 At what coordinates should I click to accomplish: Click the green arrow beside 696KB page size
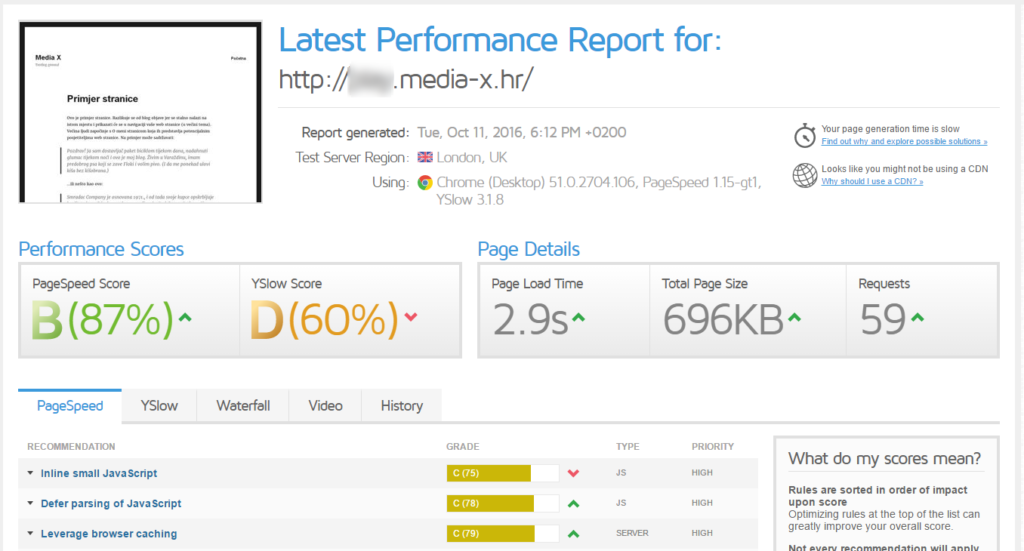click(x=794, y=318)
